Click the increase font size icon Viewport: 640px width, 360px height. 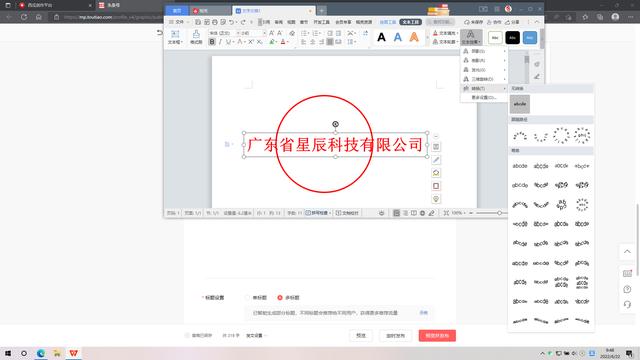click(x=271, y=33)
